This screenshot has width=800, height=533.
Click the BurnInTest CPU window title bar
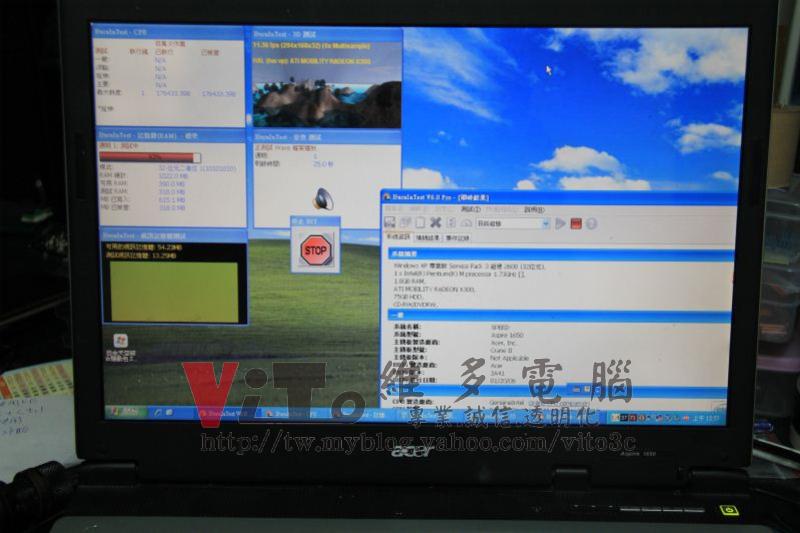point(168,32)
